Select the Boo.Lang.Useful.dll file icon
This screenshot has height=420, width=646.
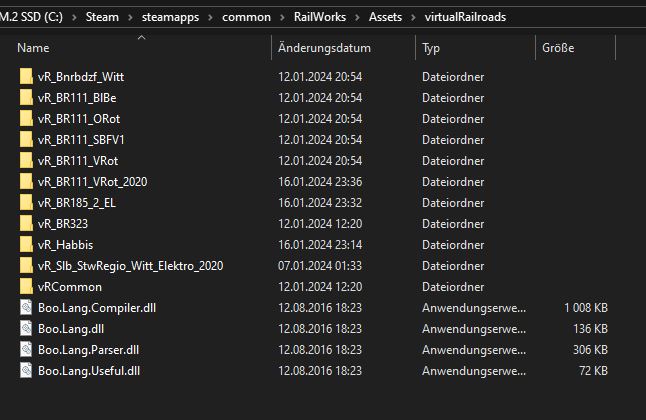(26, 371)
